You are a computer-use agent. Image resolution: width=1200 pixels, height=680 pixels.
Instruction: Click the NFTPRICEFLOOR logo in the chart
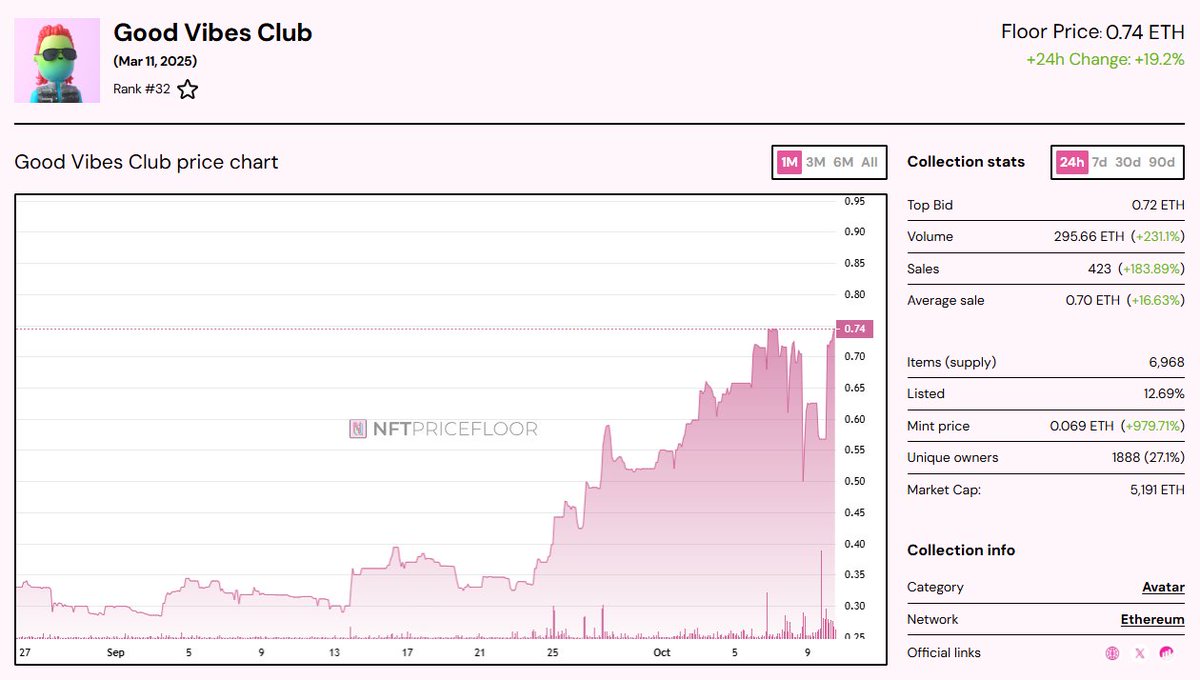(443, 429)
